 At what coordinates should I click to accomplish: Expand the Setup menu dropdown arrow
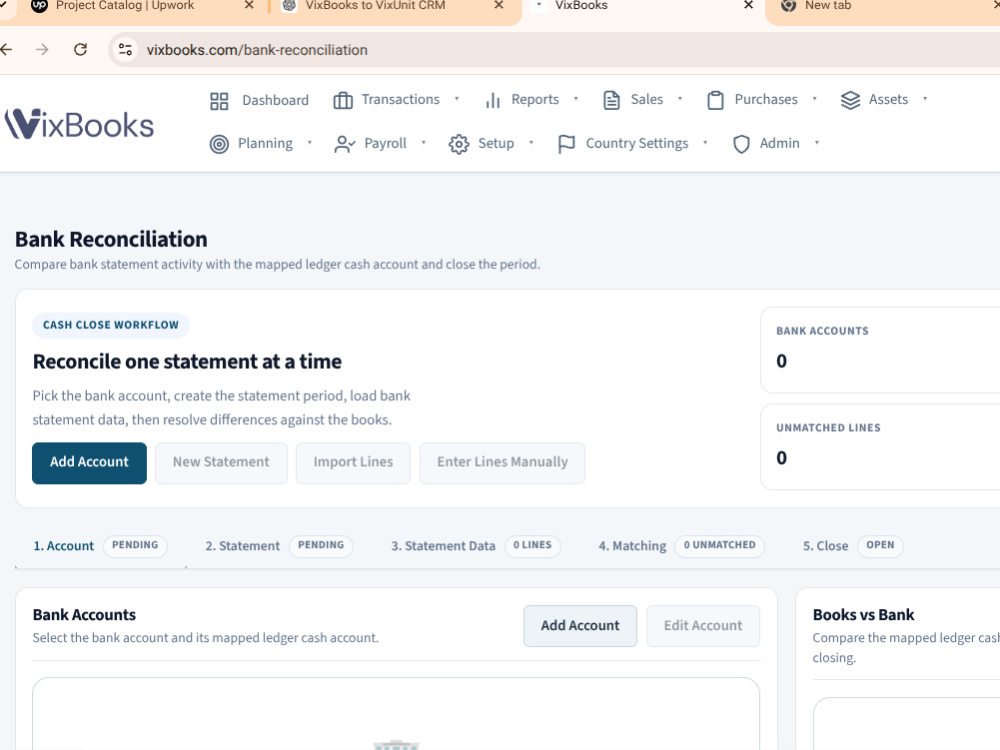click(x=531, y=143)
